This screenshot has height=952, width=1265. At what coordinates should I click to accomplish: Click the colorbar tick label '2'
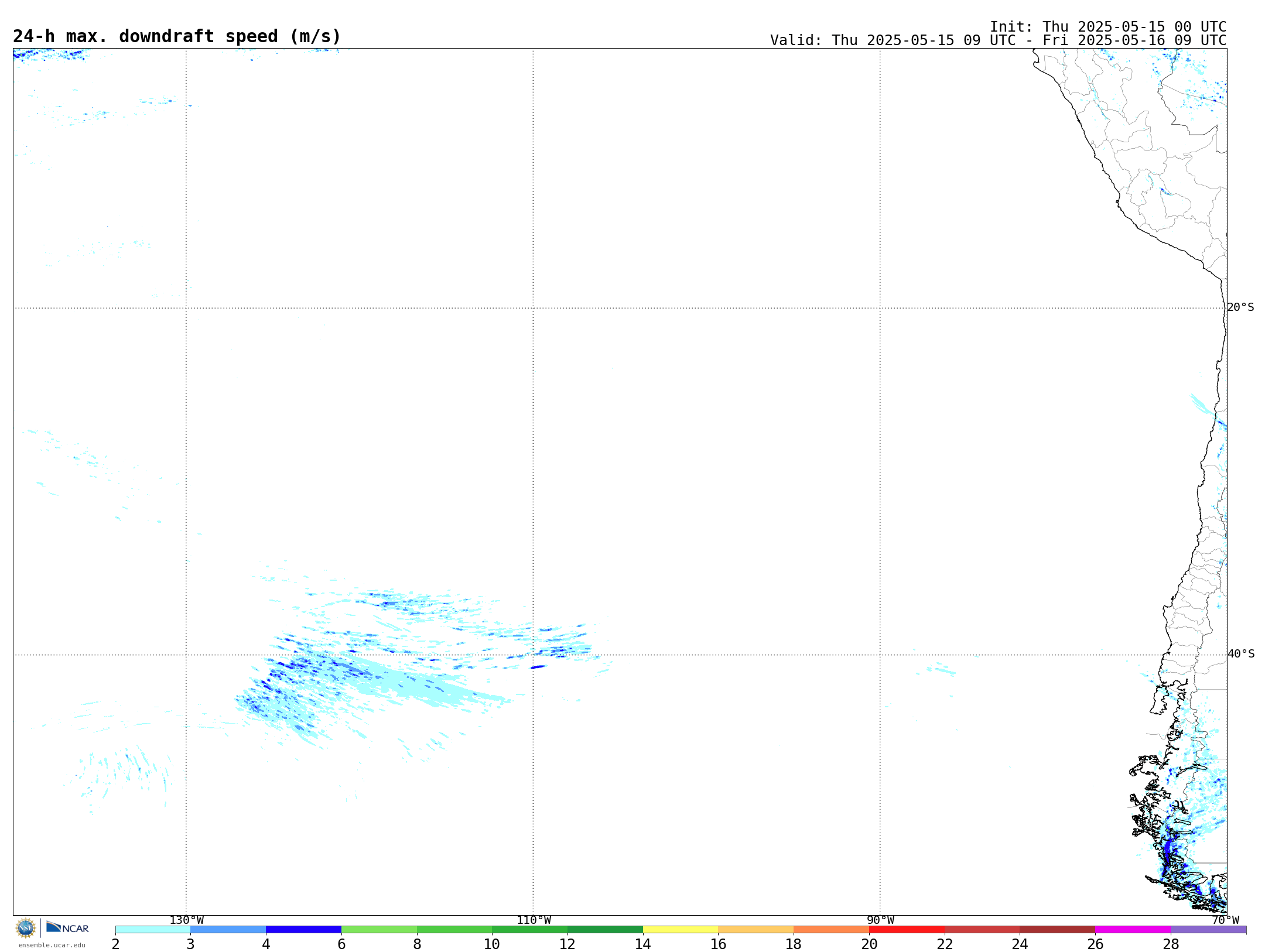(115, 944)
